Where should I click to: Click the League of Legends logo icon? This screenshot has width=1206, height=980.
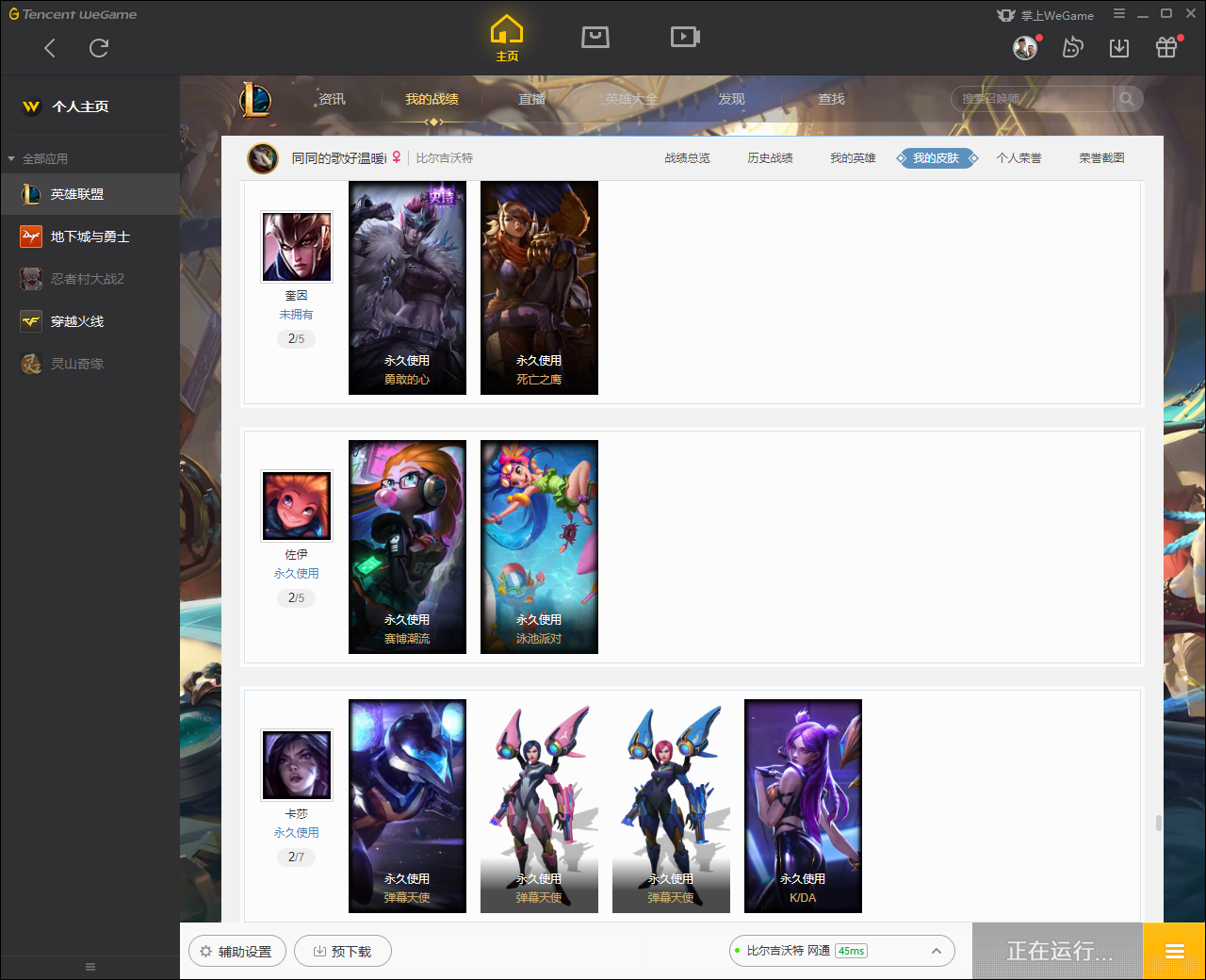point(254,99)
